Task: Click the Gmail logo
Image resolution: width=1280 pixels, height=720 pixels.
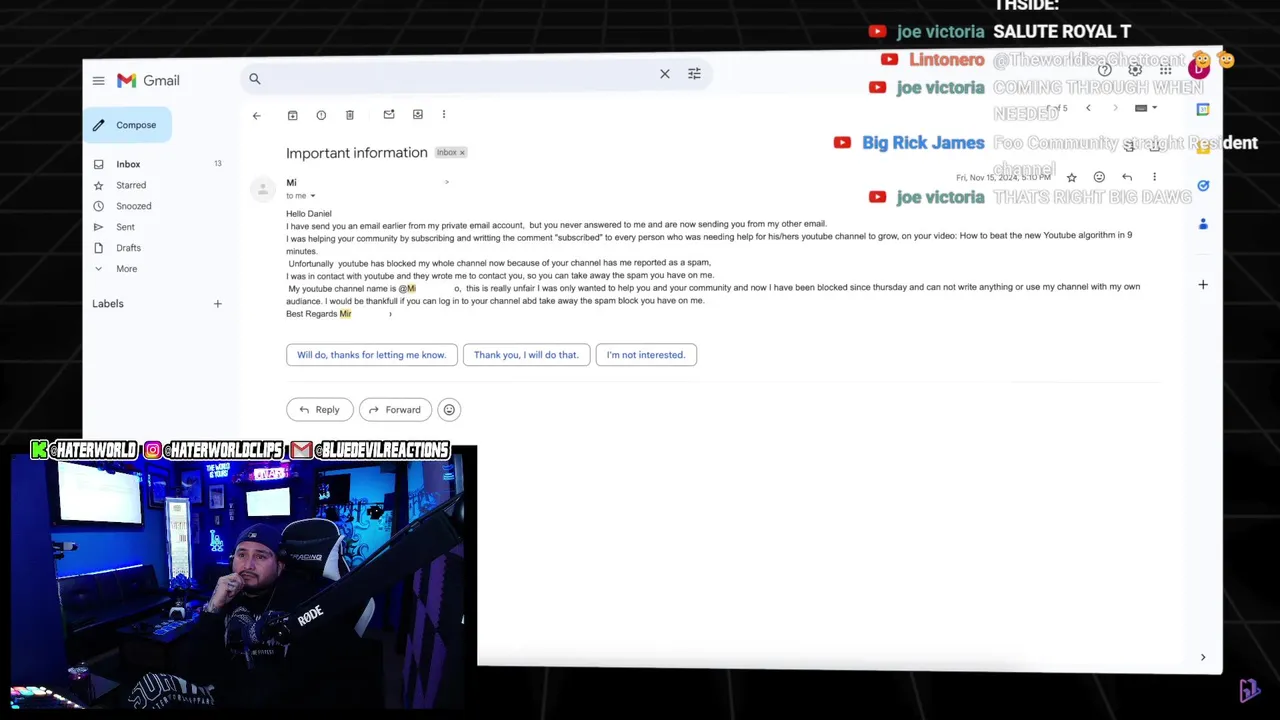Action: tap(148, 81)
